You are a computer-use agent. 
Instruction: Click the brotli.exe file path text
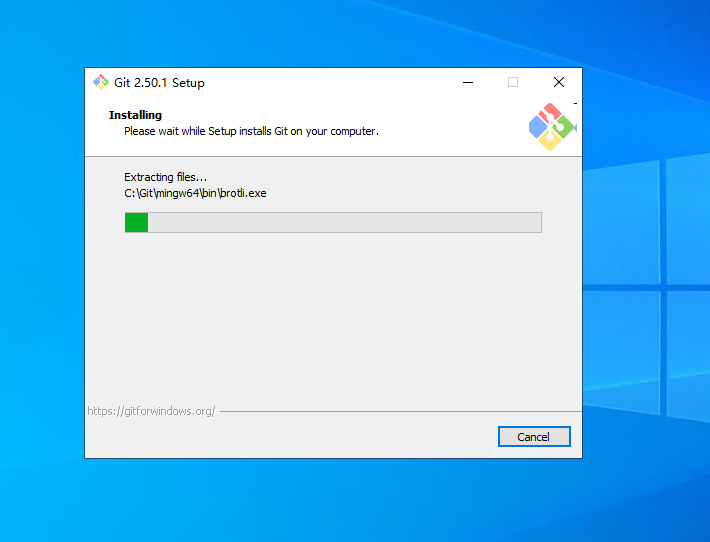[x=195, y=193]
